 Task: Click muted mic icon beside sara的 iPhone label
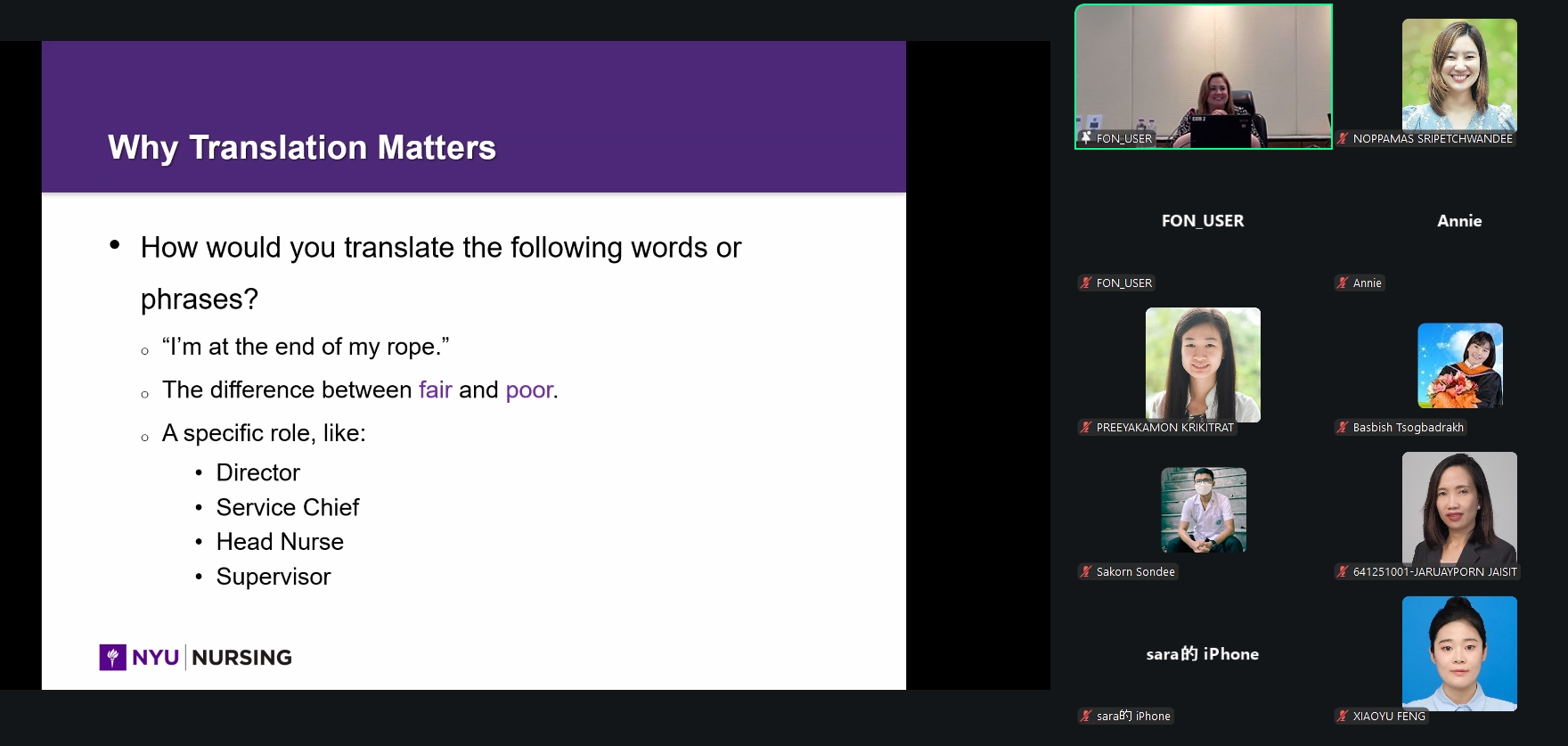point(1086,716)
